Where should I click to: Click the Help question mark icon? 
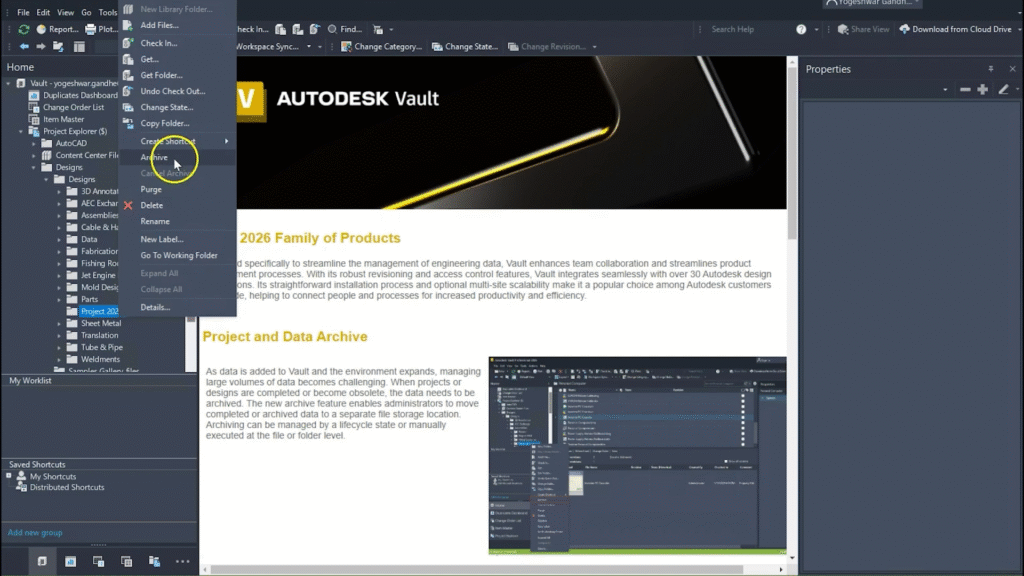coord(801,29)
